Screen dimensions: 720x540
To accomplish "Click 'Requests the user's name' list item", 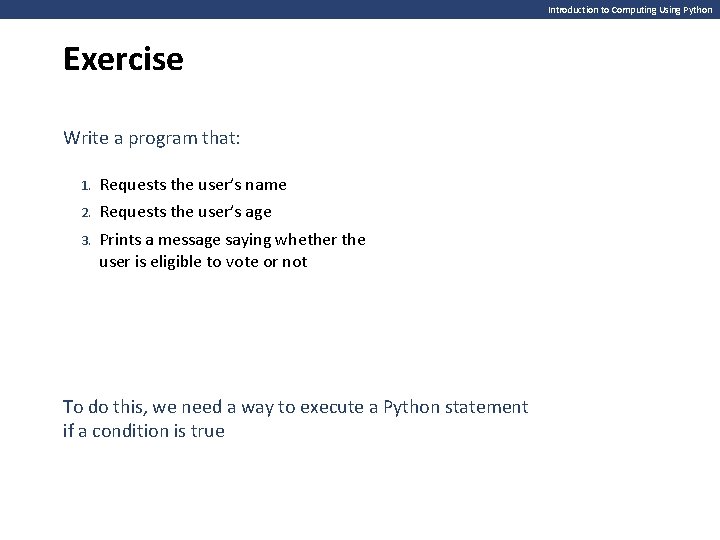I will pos(193,185).
